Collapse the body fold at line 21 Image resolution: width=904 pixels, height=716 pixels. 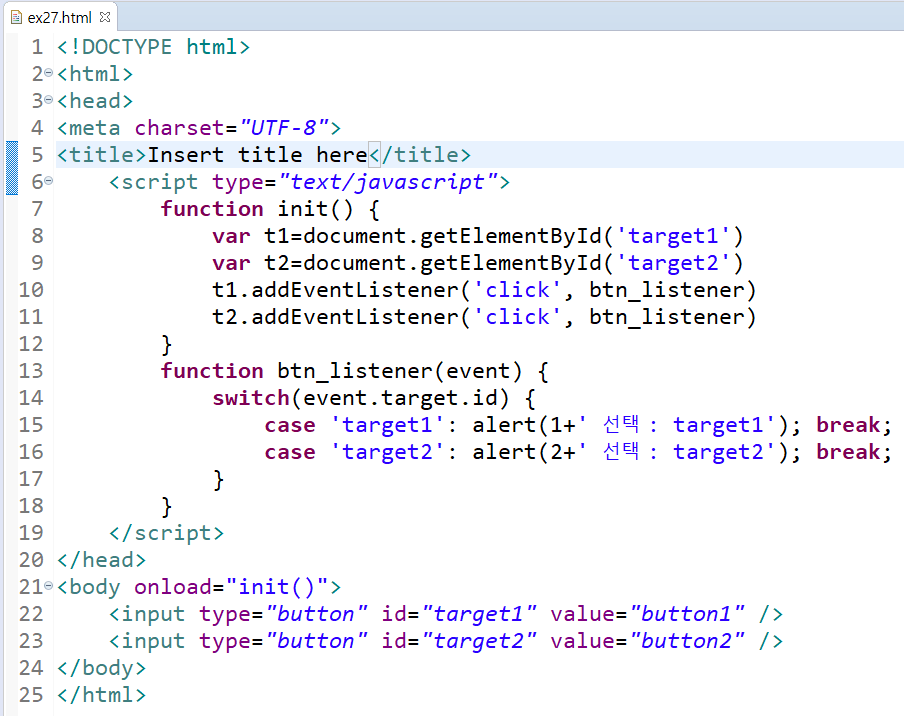(x=48, y=586)
